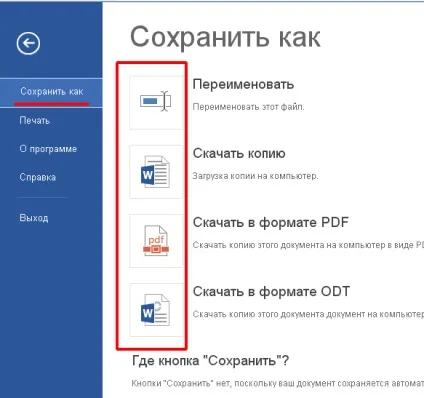Select Сохранить как in sidebar
This screenshot has width=424, height=398.
click(x=51, y=92)
